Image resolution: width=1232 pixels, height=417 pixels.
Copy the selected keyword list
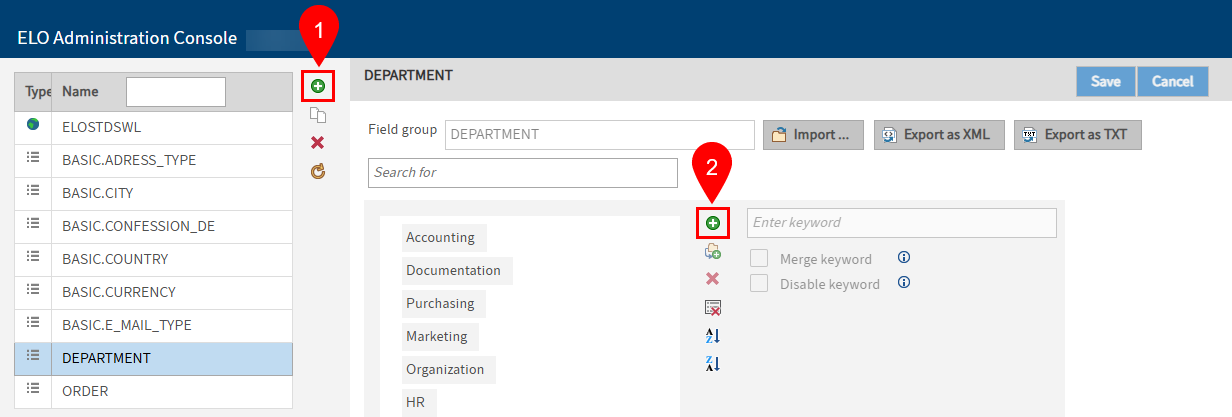(x=318, y=114)
